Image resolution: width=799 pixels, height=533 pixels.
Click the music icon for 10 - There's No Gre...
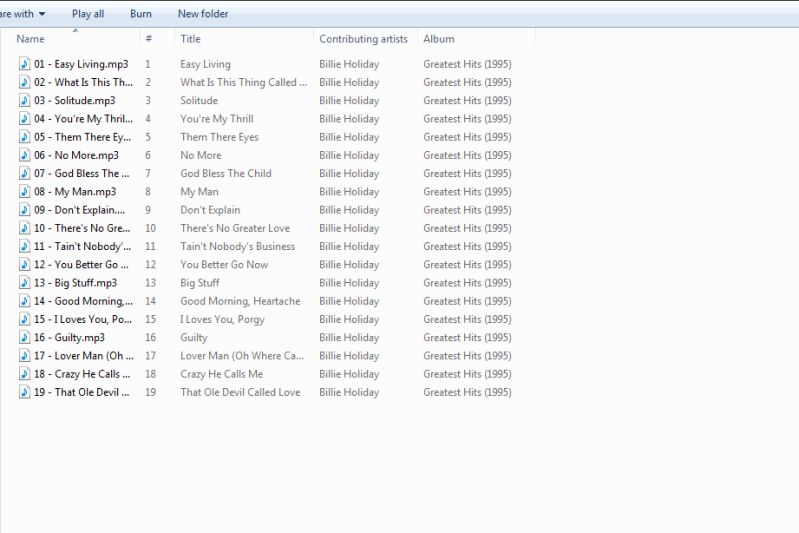pos(24,228)
